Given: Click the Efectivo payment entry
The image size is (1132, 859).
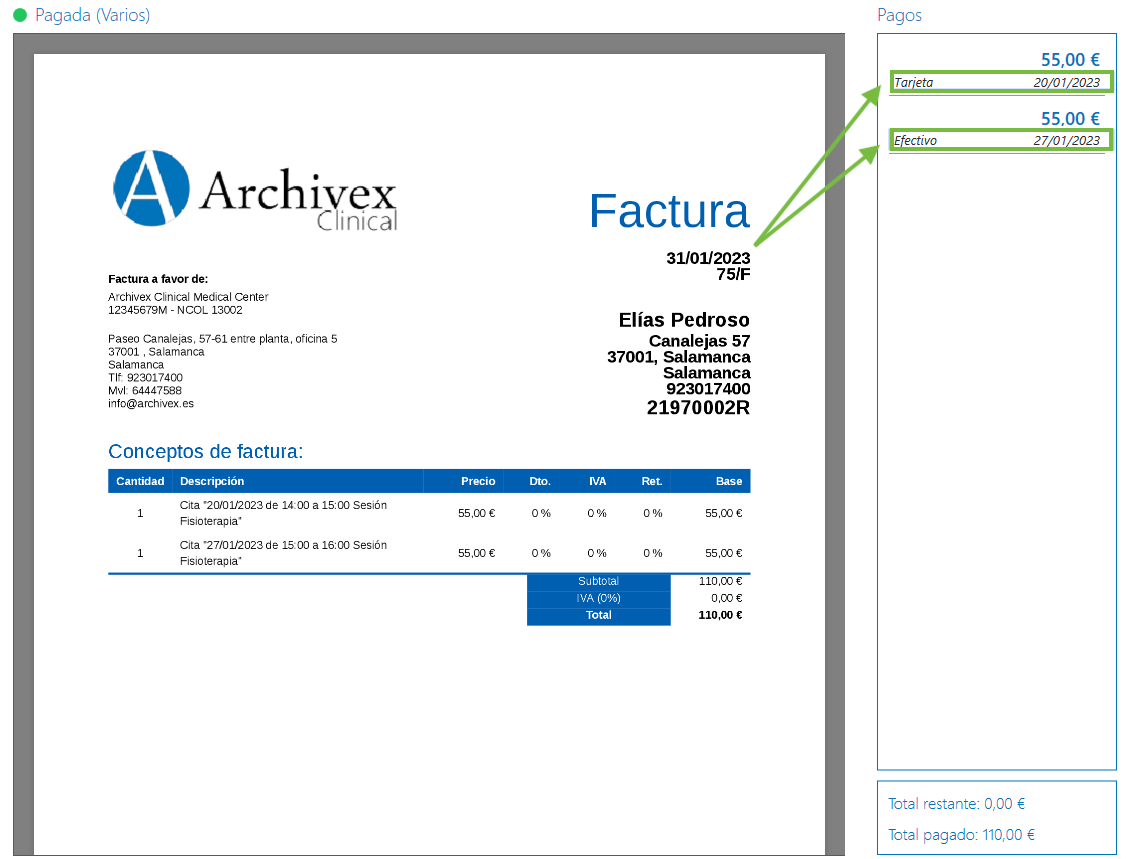Looking at the screenshot, I should (1000, 140).
